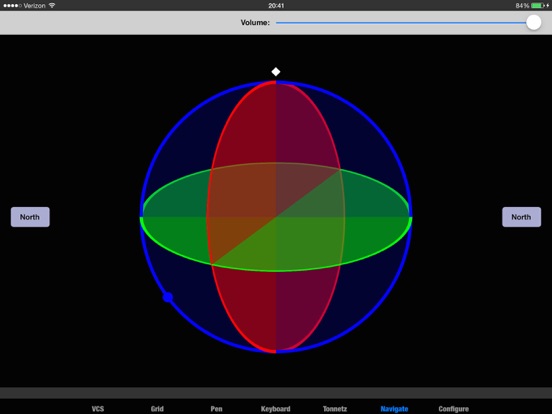Click the Volume slider knob

click(x=534, y=23)
